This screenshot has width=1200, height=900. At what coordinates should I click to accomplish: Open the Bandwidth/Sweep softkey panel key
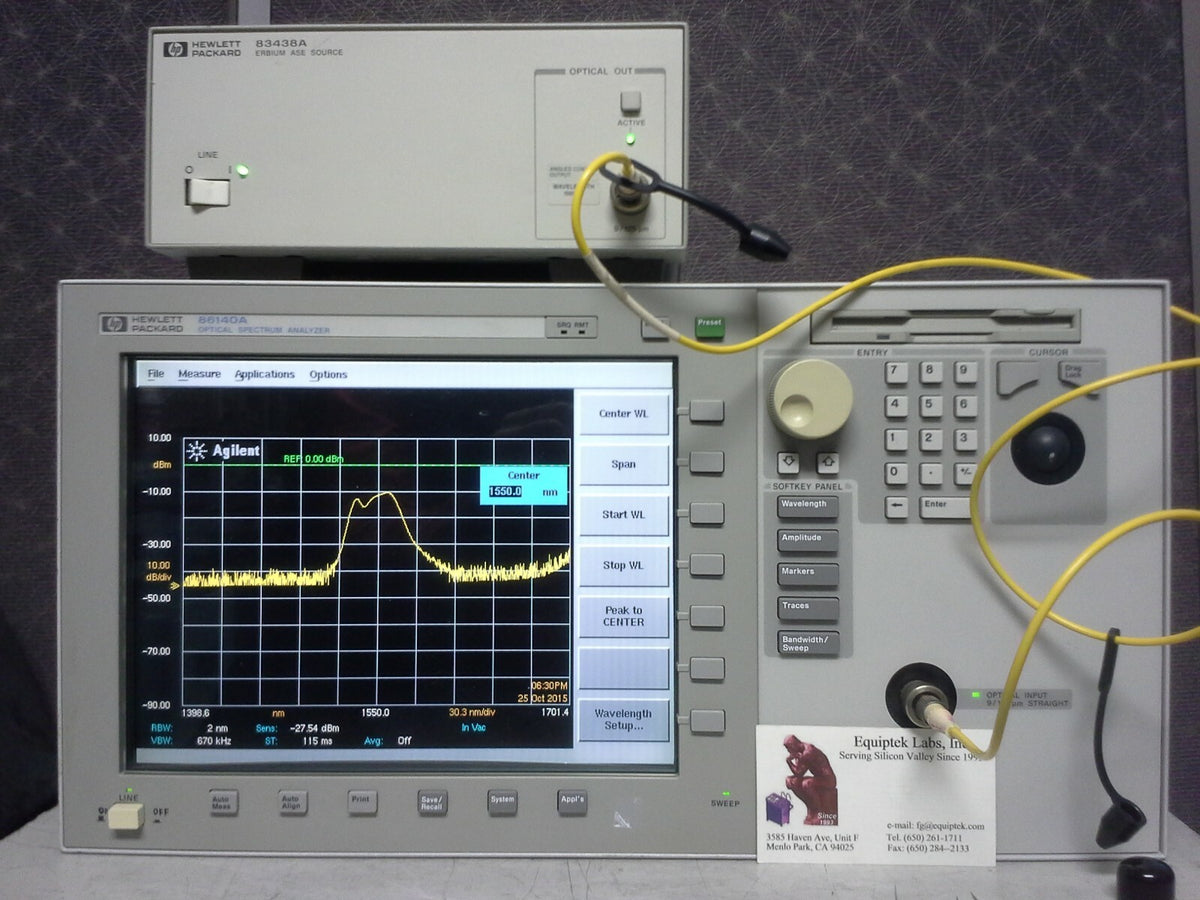point(807,643)
